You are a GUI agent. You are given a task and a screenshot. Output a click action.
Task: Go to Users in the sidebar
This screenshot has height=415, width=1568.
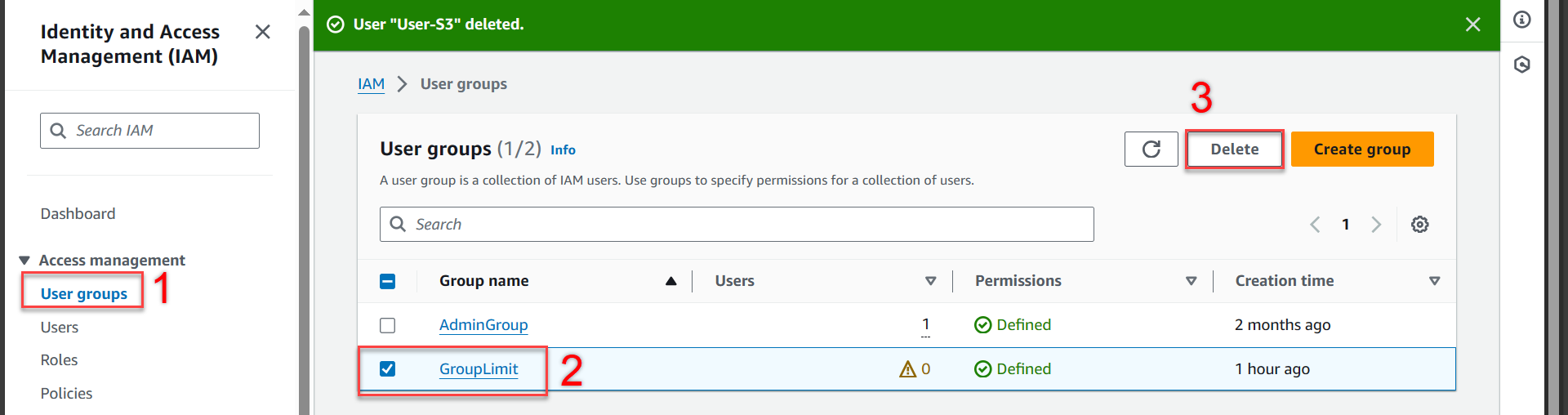(60, 327)
